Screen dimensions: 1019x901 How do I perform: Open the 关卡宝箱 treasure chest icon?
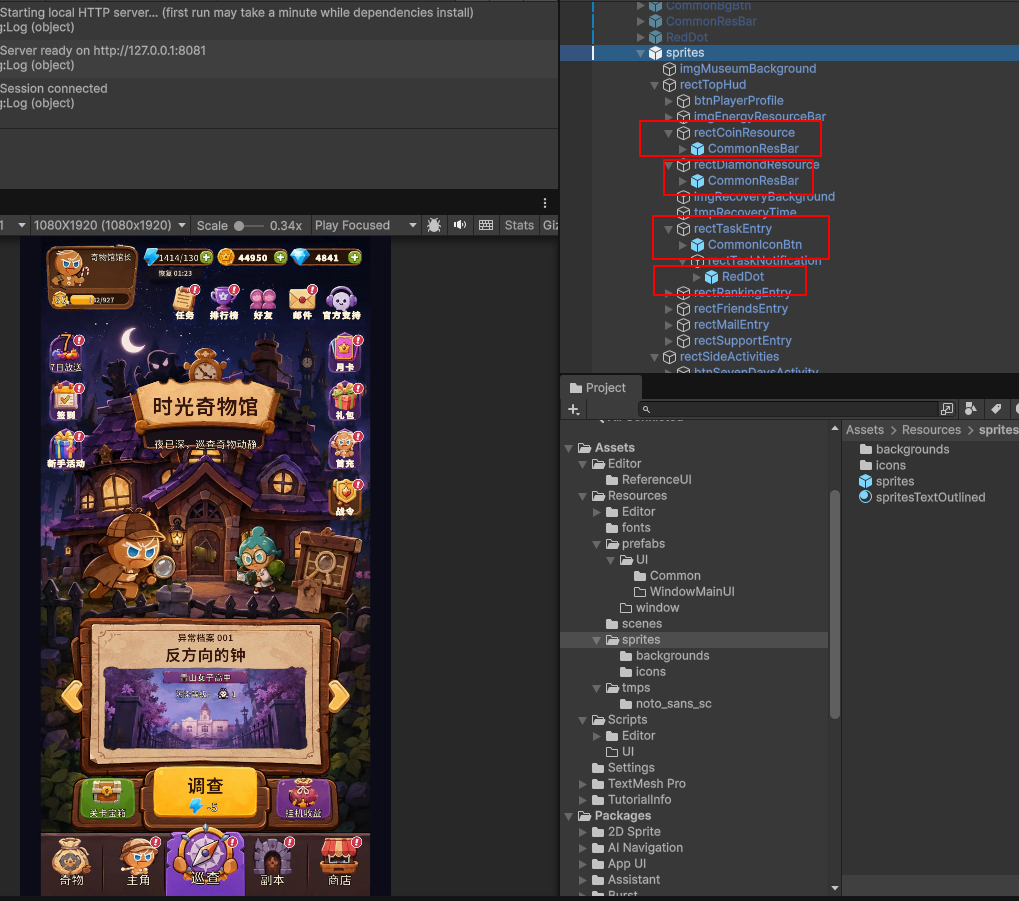(x=107, y=799)
